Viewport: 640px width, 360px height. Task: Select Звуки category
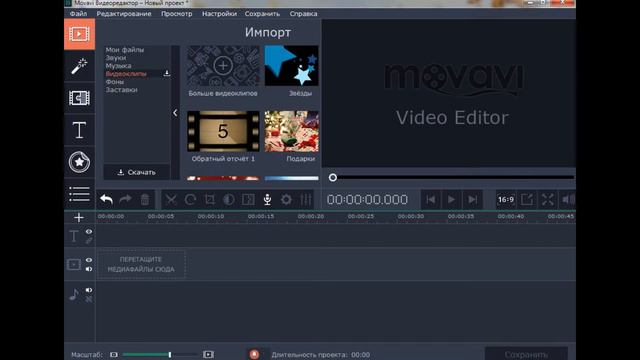point(116,58)
